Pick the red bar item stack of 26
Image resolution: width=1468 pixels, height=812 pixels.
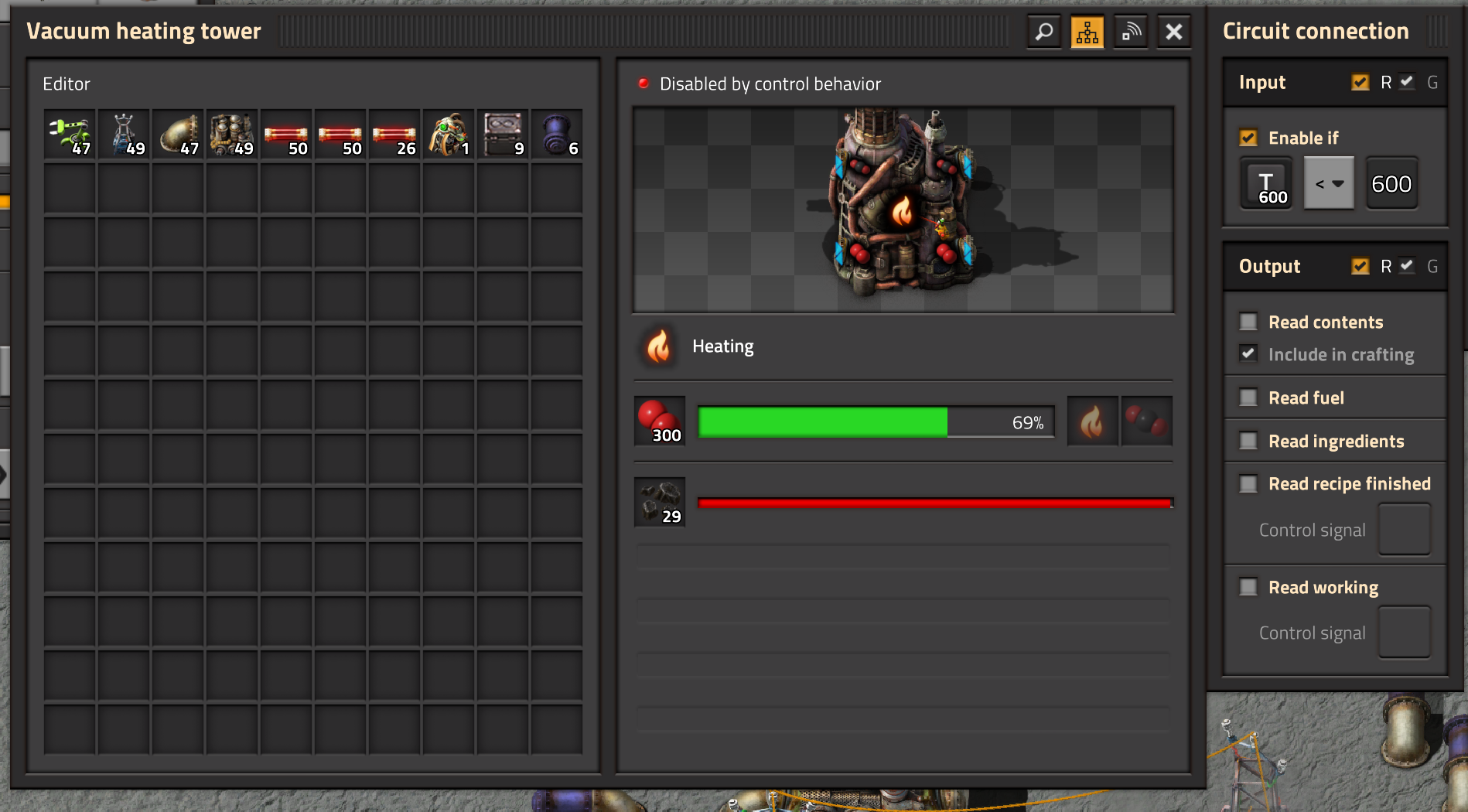click(394, 135)
